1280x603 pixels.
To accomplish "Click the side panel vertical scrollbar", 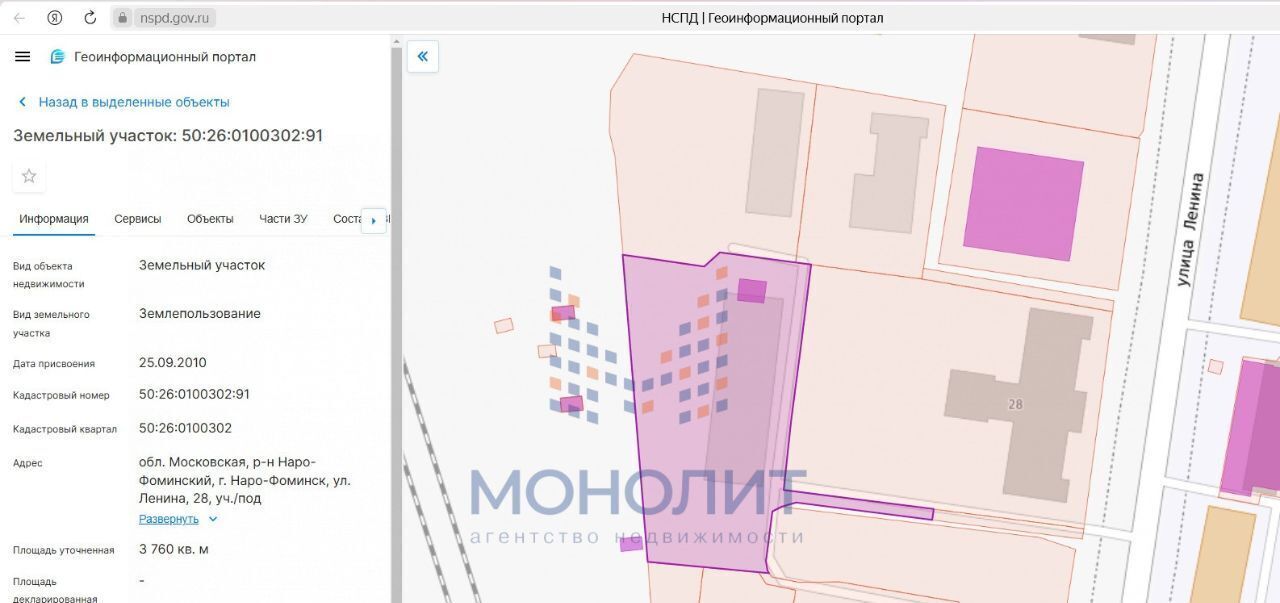I will pyautogui.click(x=396, y=319).
